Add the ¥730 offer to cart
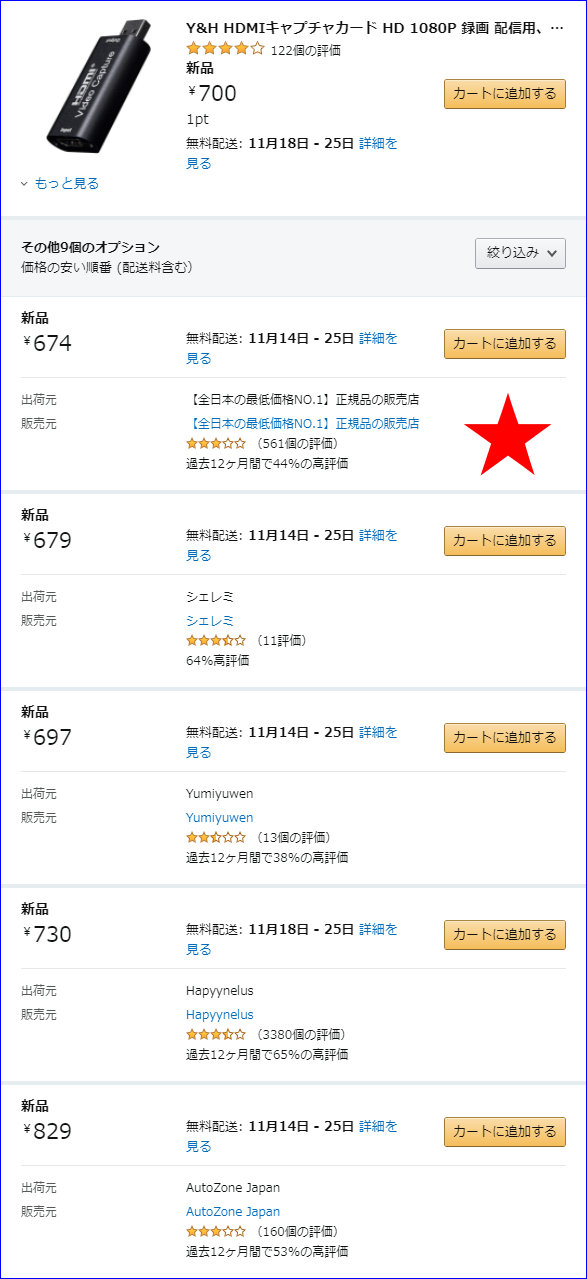The width and height of the screenshot is (587, 1279). tap(505, 935)
